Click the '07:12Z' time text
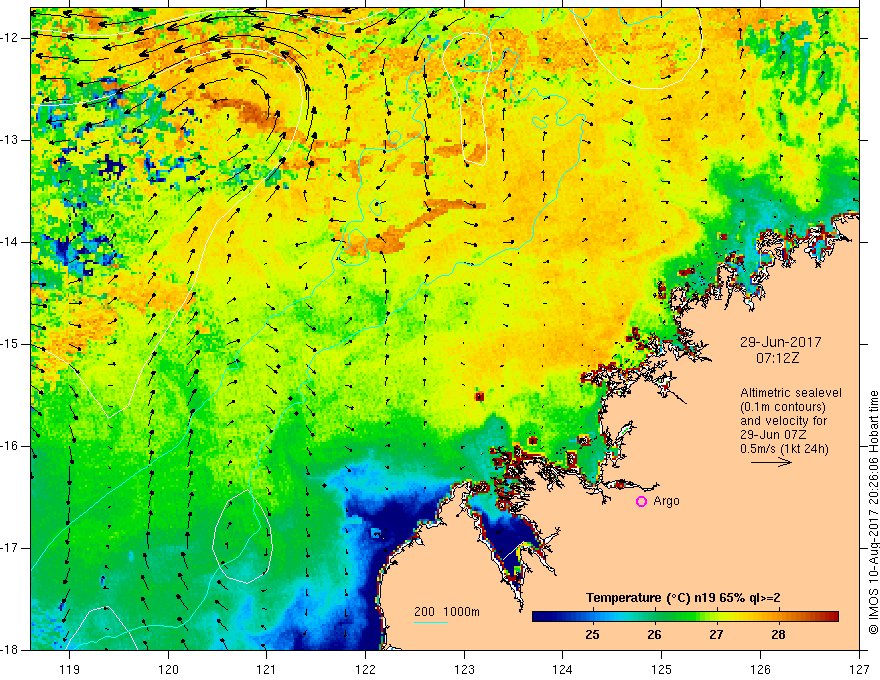This screenshot has height=680, width=880. pos(777,358)
